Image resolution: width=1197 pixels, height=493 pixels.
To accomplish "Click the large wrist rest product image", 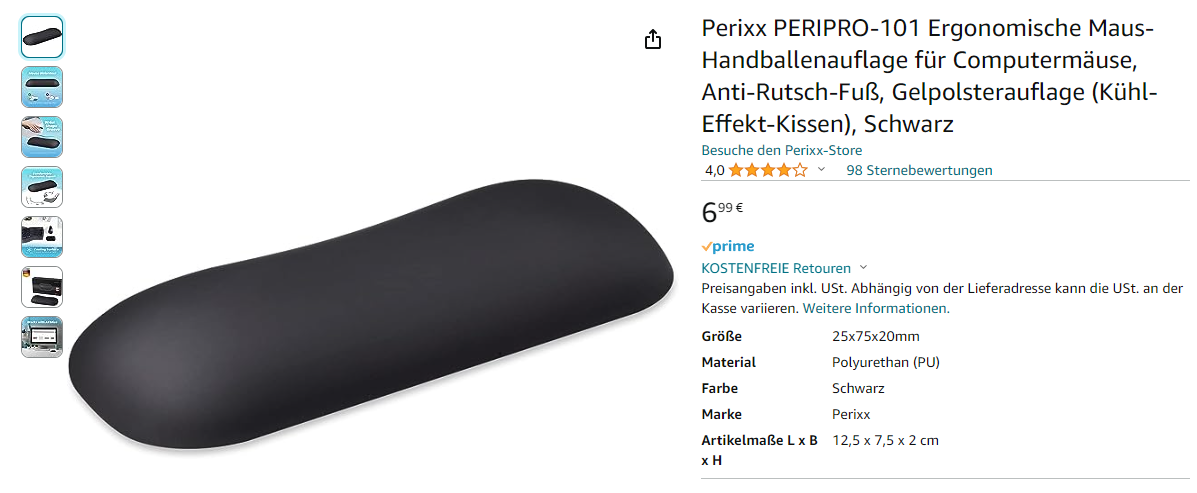I will (x=373, y=317).
